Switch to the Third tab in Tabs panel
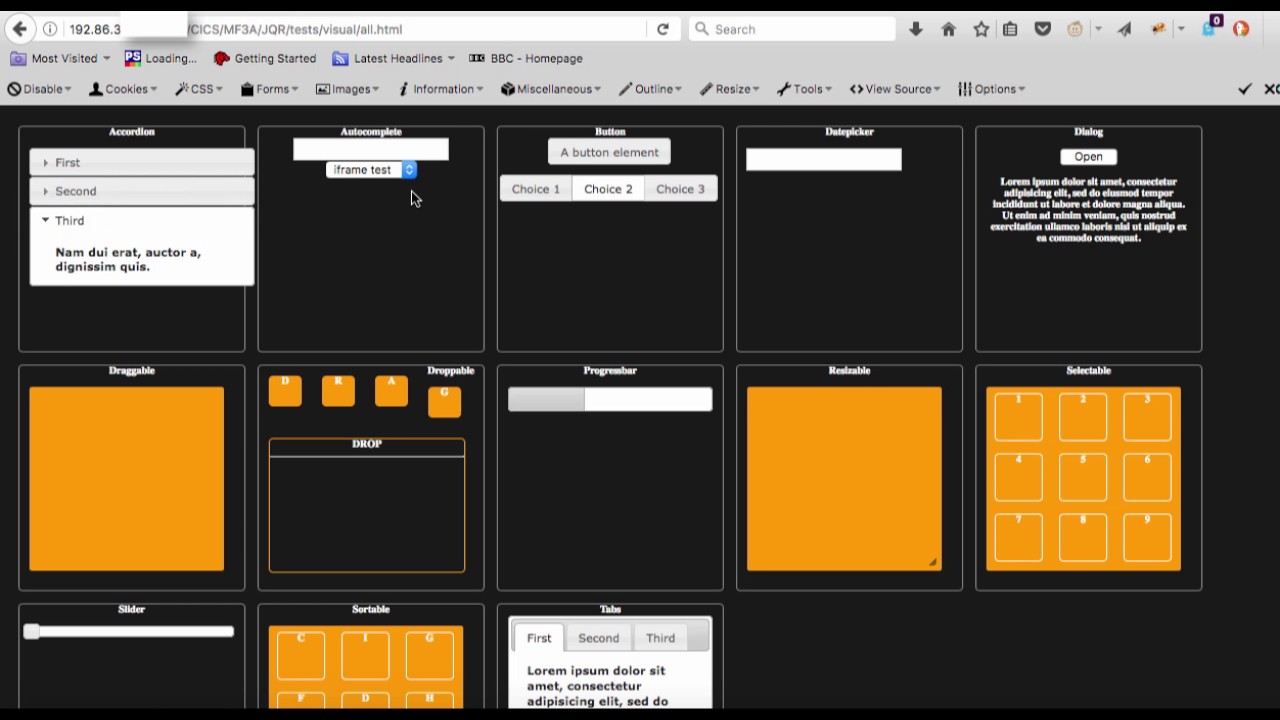1280x720 pixels. click(x=660, y=638)
